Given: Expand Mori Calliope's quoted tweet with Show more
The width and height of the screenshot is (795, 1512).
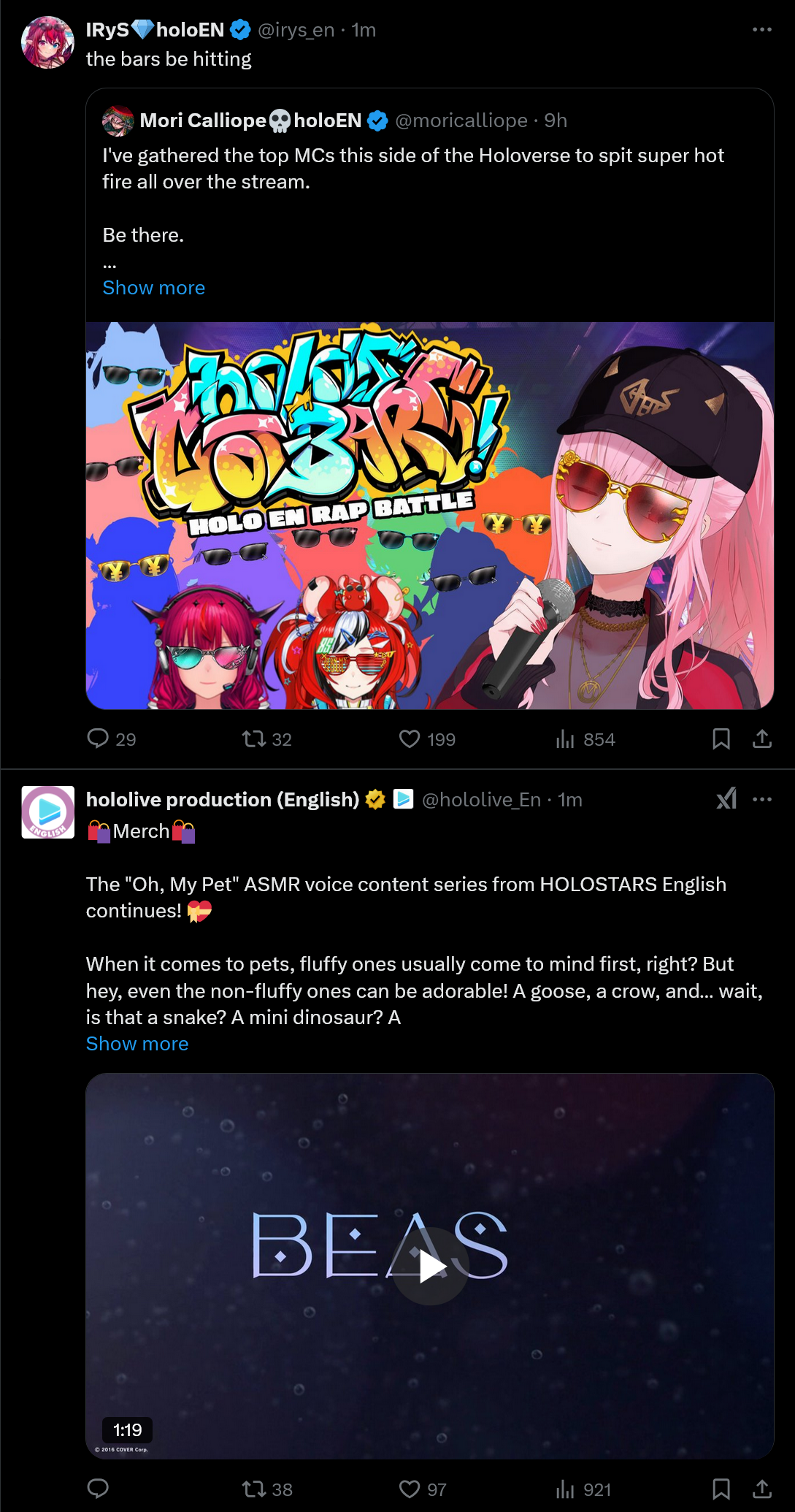Looking at the screenshot, I should coord(154,288).
